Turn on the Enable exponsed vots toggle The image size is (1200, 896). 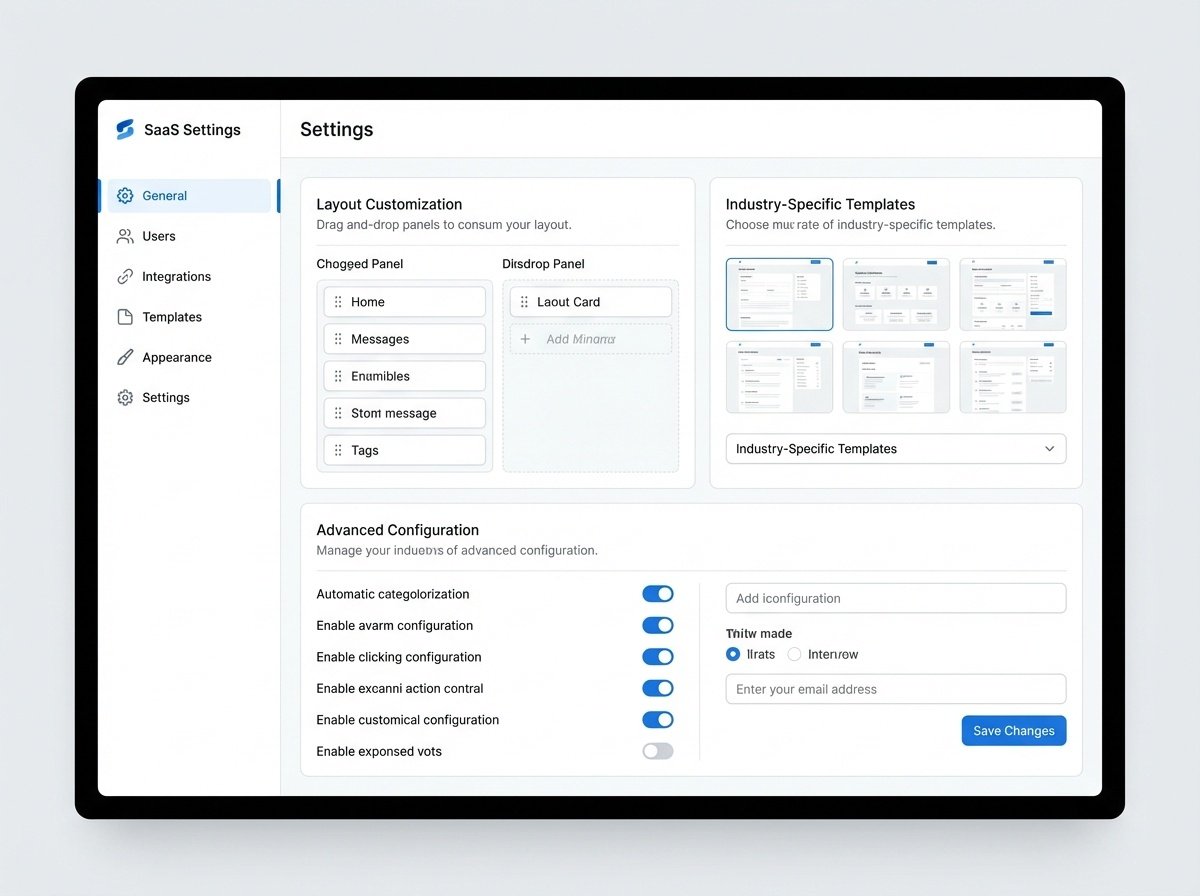(657, 751)
